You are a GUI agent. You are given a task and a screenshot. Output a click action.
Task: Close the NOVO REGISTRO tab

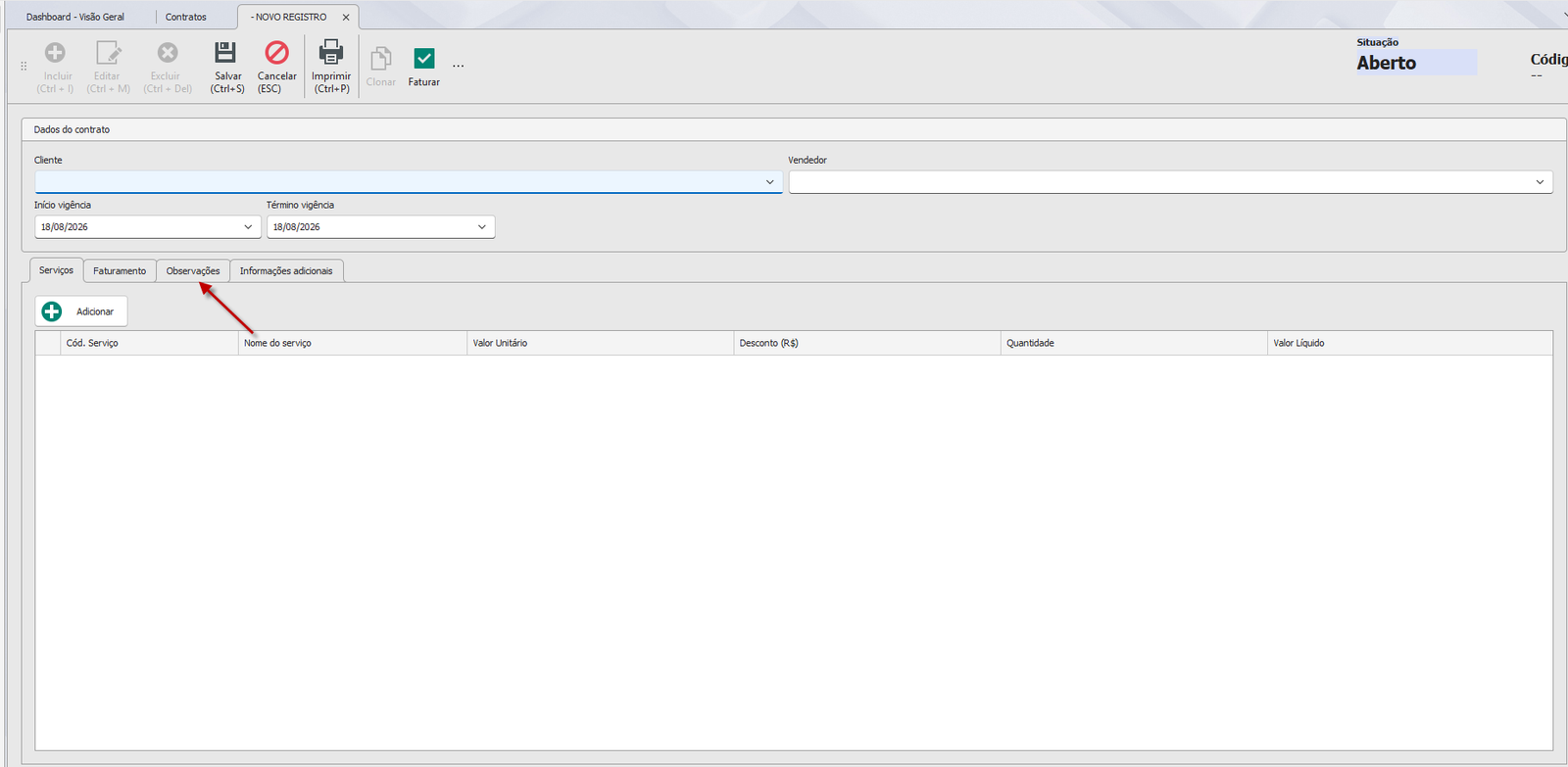[x=346, y=18]
